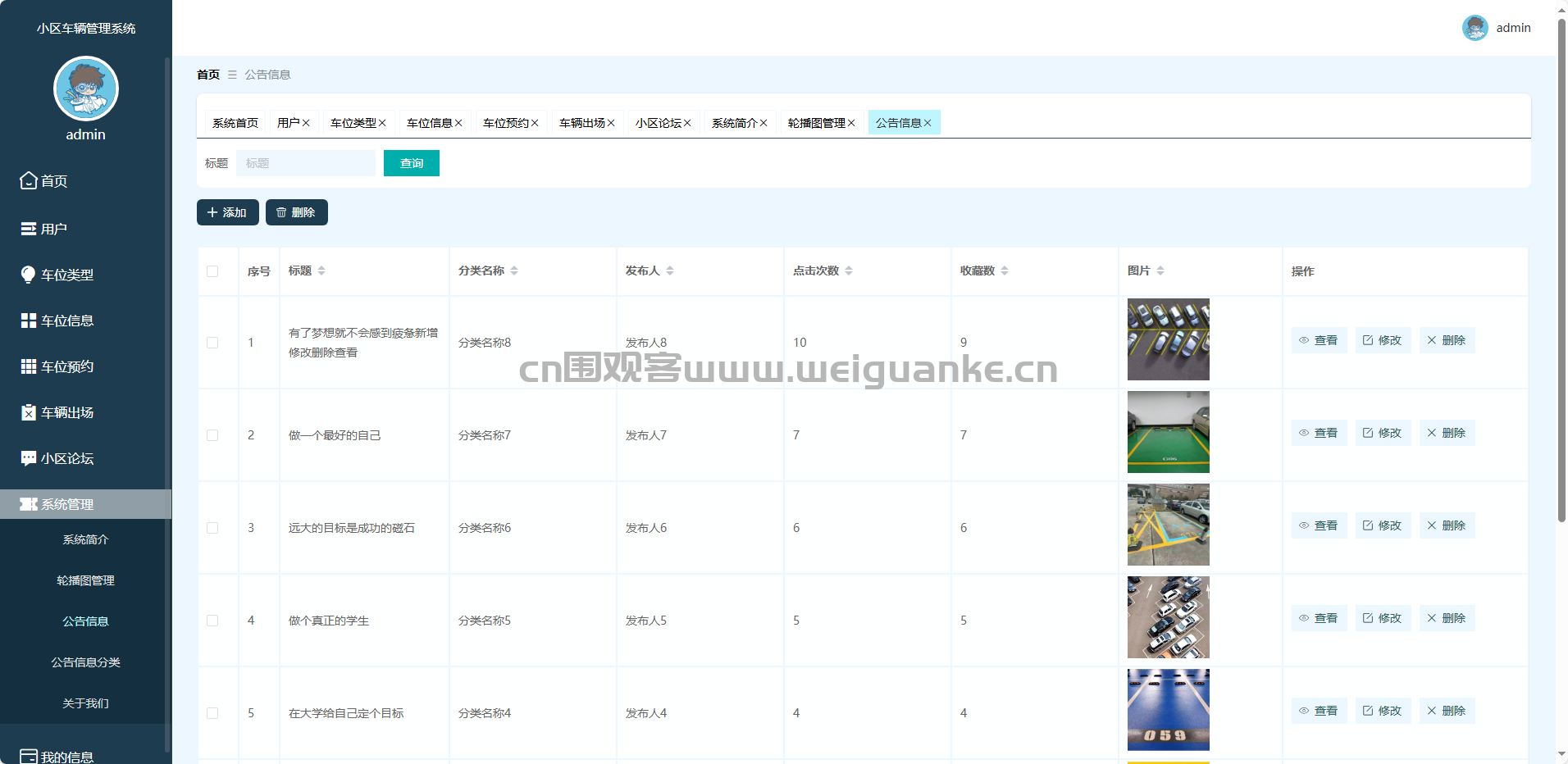Image resolution: width=1568 pixels, height=764 pixels.
Task: Sort by the 收藏数 column arrows
Action: point(1005,271)
